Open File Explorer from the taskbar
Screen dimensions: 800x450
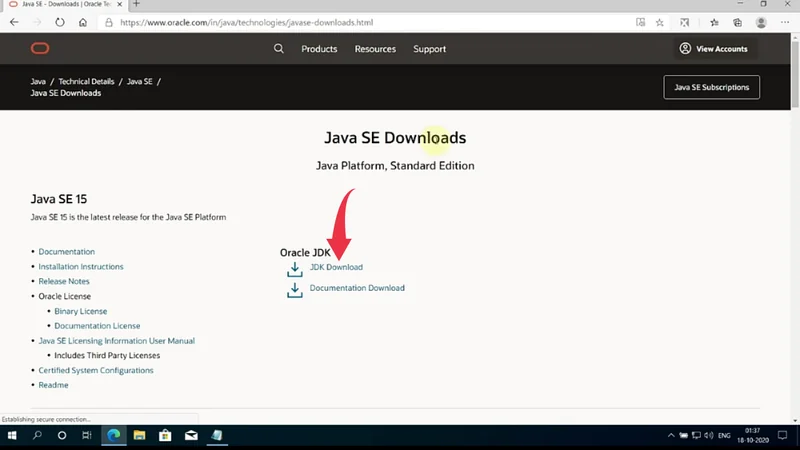pyautogui.click(x=140, y=436)
